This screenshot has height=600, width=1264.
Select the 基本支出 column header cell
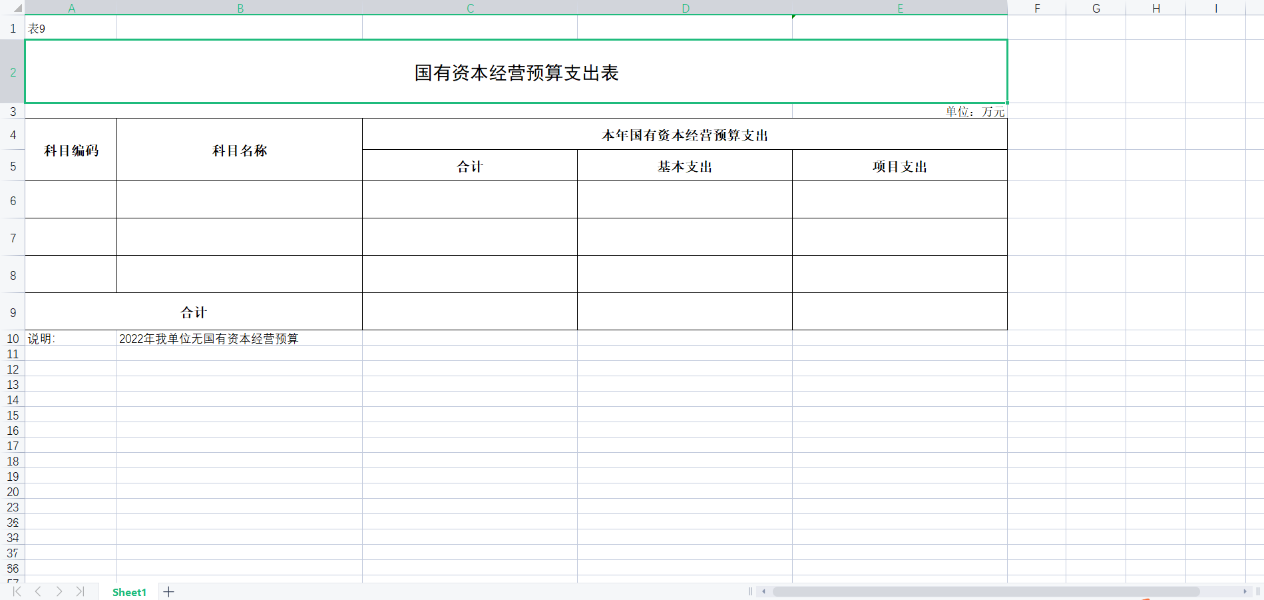point(684,165)
